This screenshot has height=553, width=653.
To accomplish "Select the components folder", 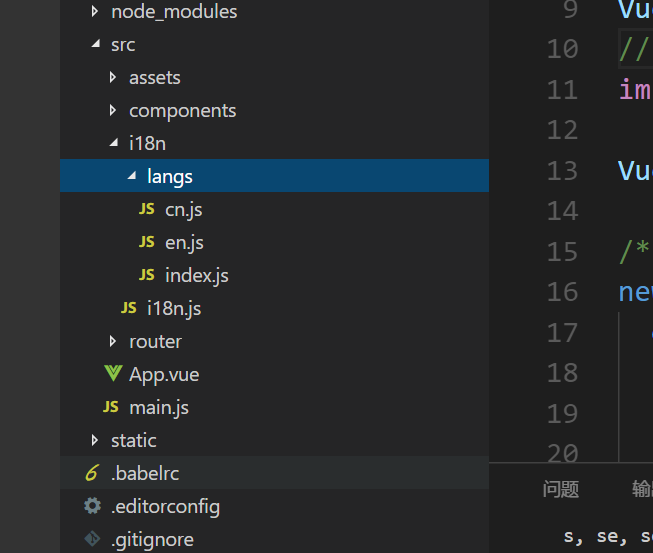I will [x=182, y=111].
